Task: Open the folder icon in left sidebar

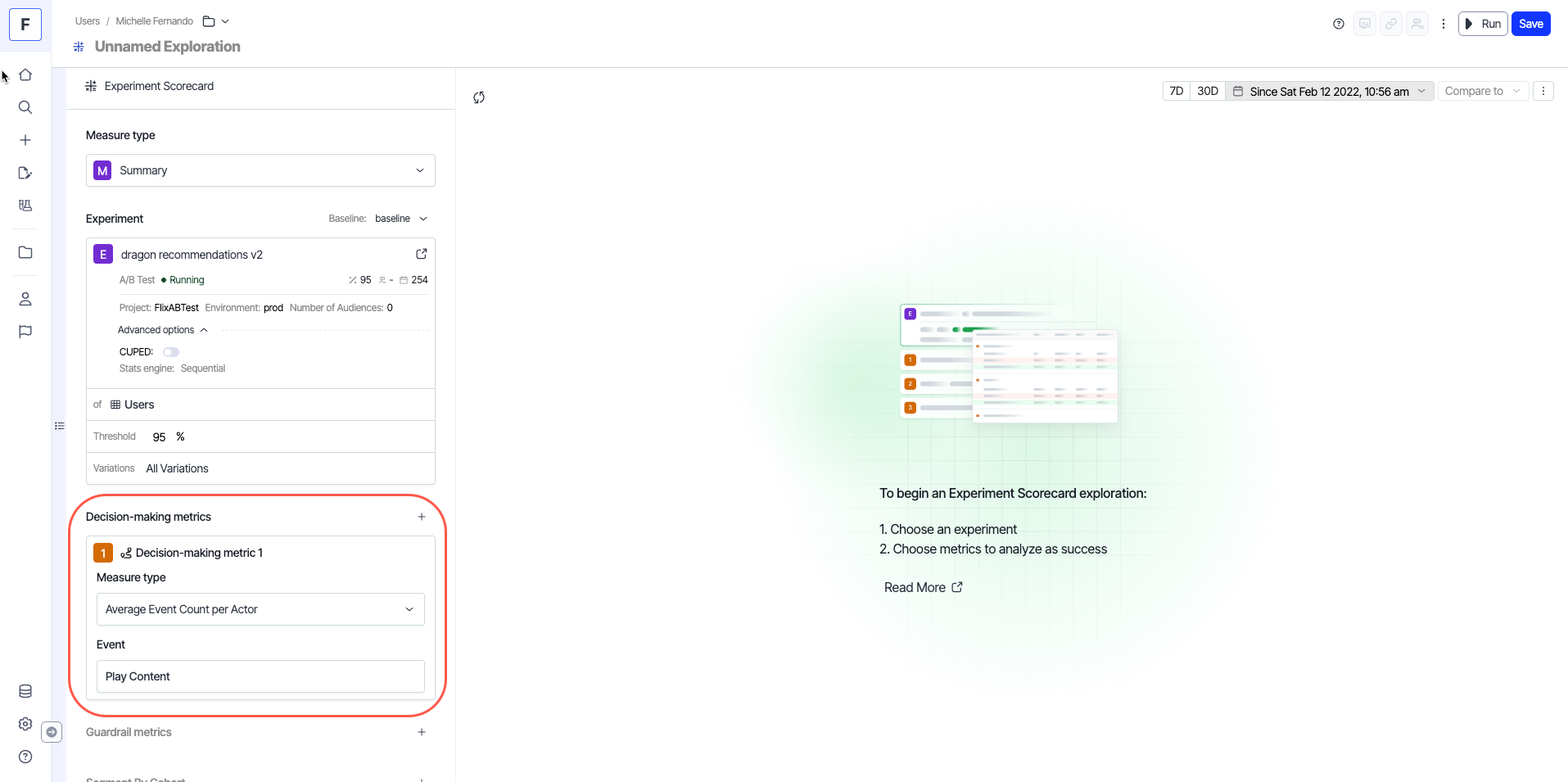Action: [x=25, y=252]
